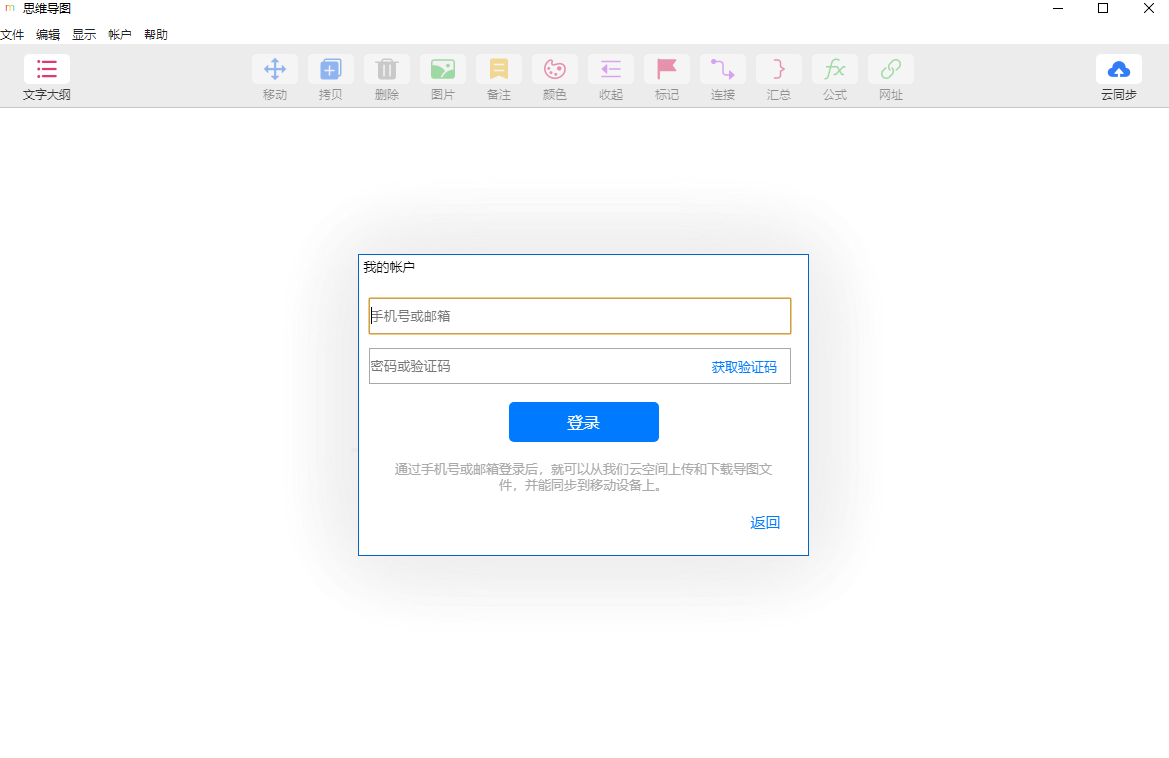Insert a formula with the 公式 icon

[x=834, y=70]
